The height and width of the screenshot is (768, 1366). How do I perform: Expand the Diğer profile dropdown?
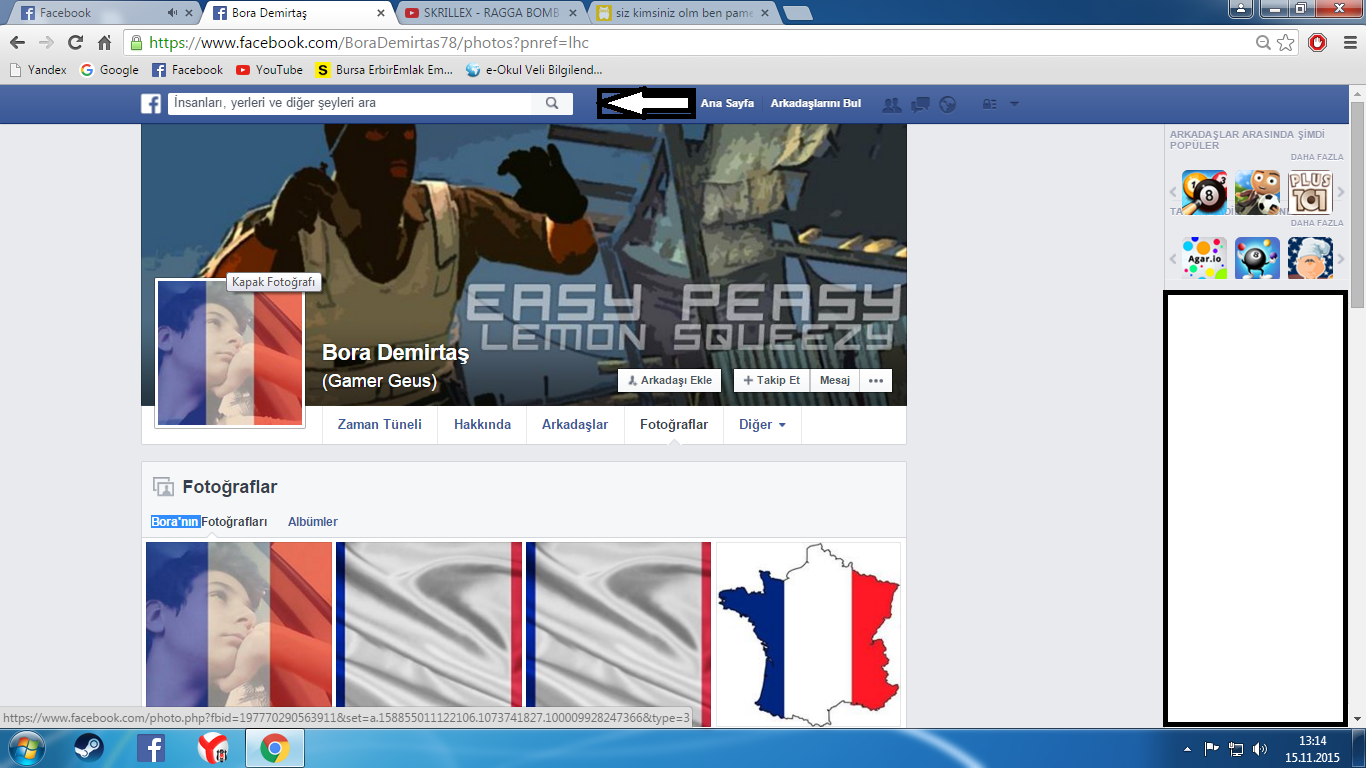762,425
